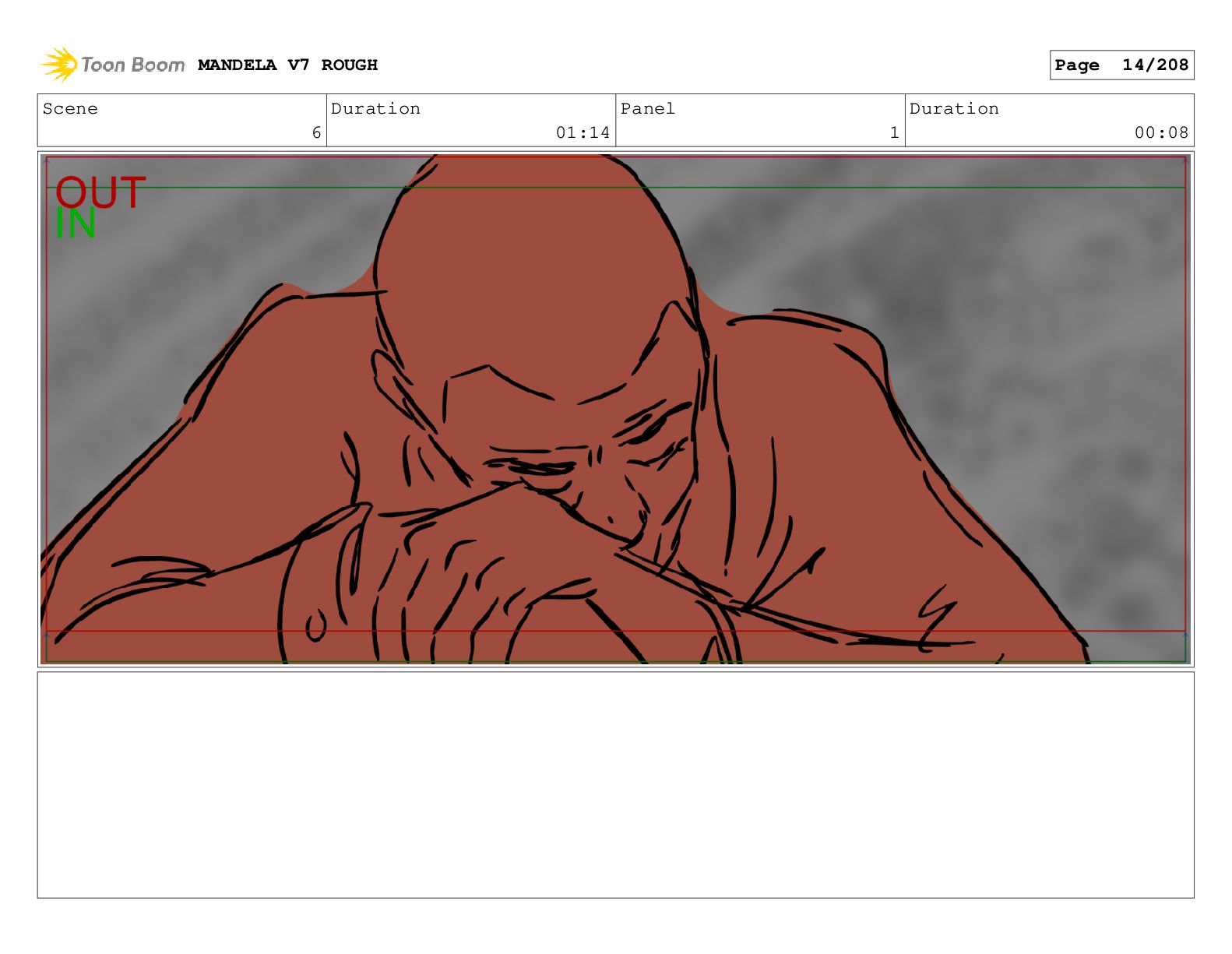Click the red OUT camera label
This screenshot has width=1232, height=954.
[100, 192]
